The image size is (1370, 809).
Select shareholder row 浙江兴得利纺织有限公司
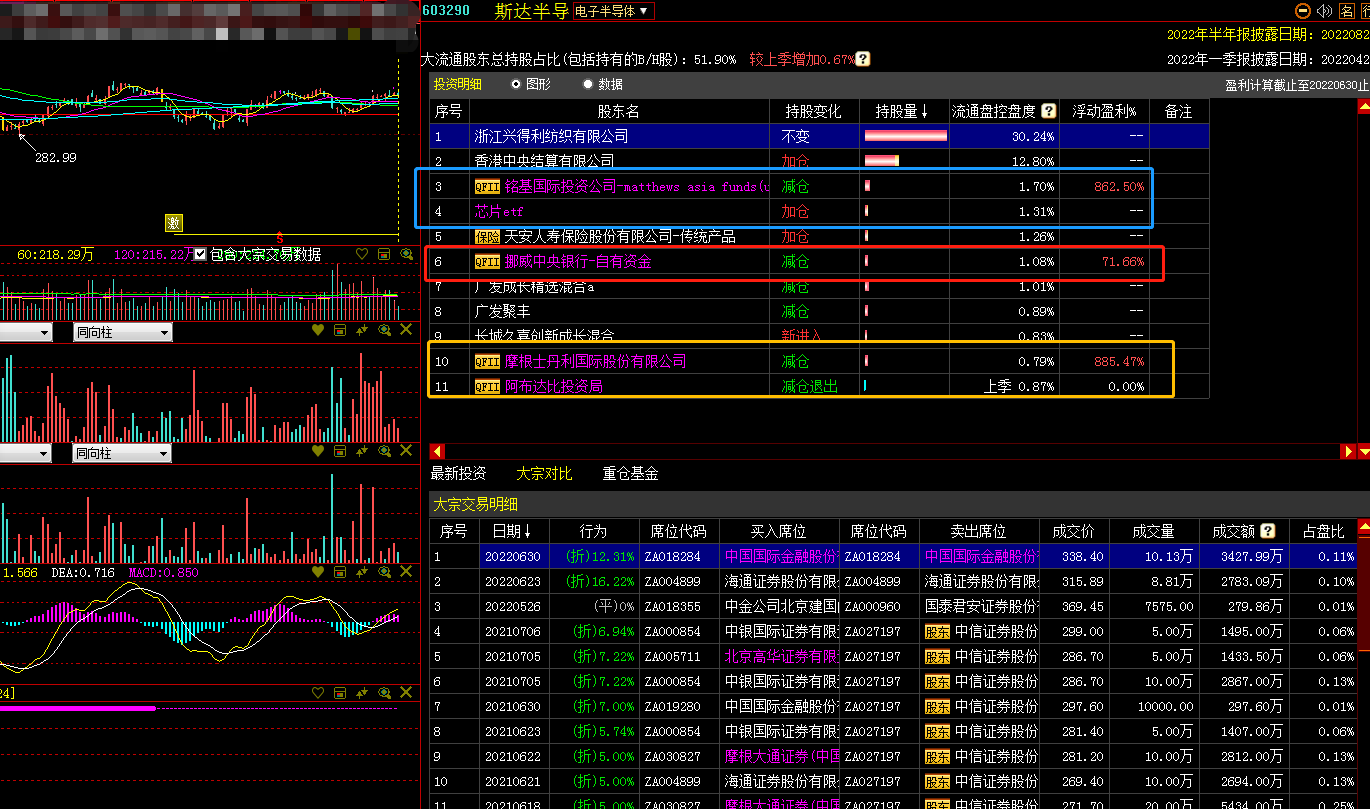(819, 136)
